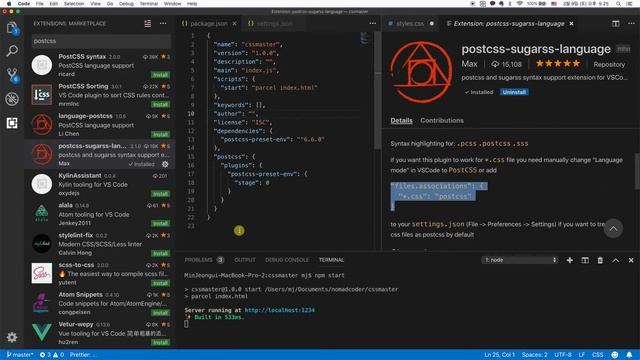Open the Debug view in activity bar

(12, 99)
